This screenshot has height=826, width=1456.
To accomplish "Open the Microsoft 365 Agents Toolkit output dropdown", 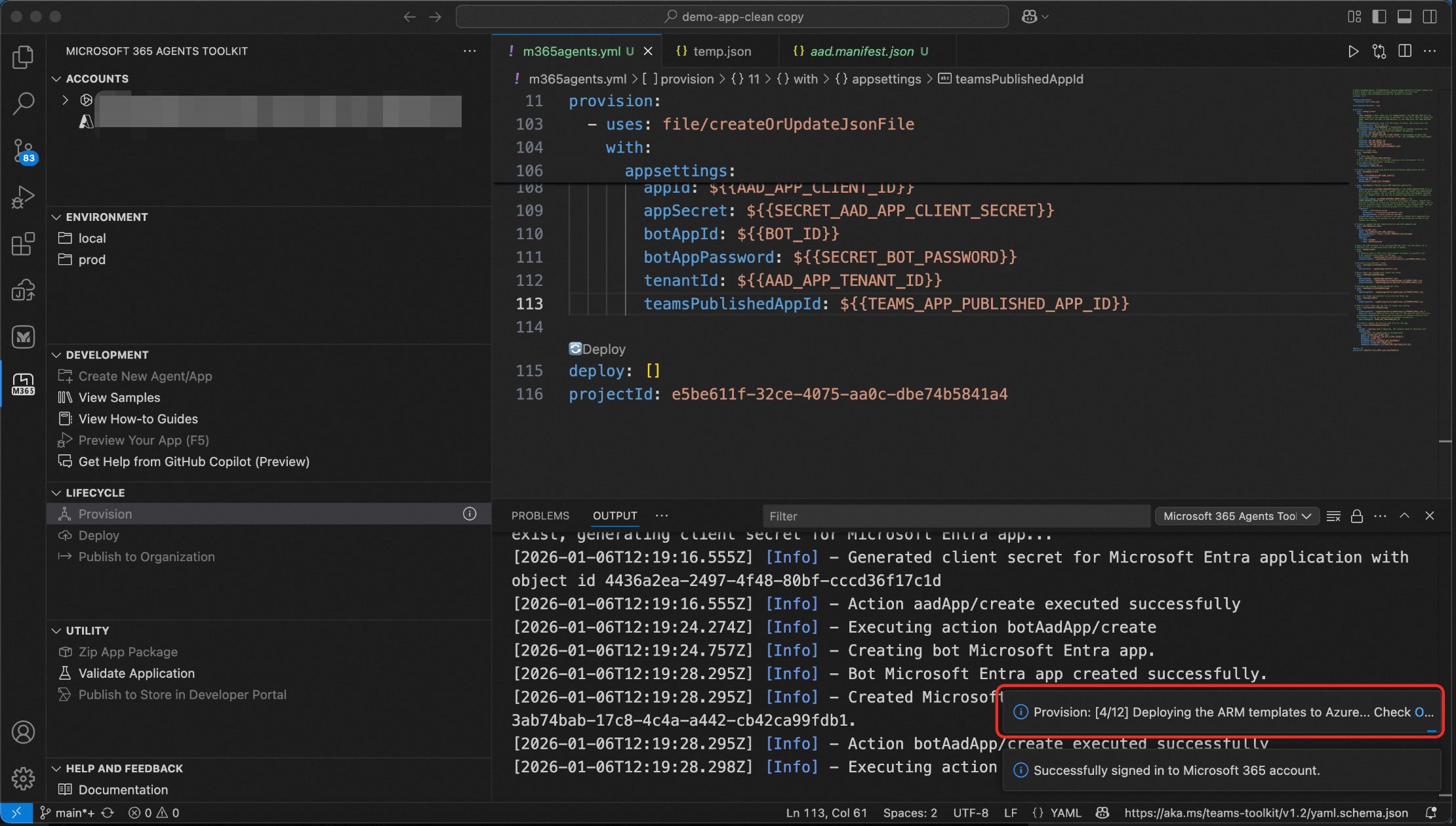I will (x=1236, y=516).
